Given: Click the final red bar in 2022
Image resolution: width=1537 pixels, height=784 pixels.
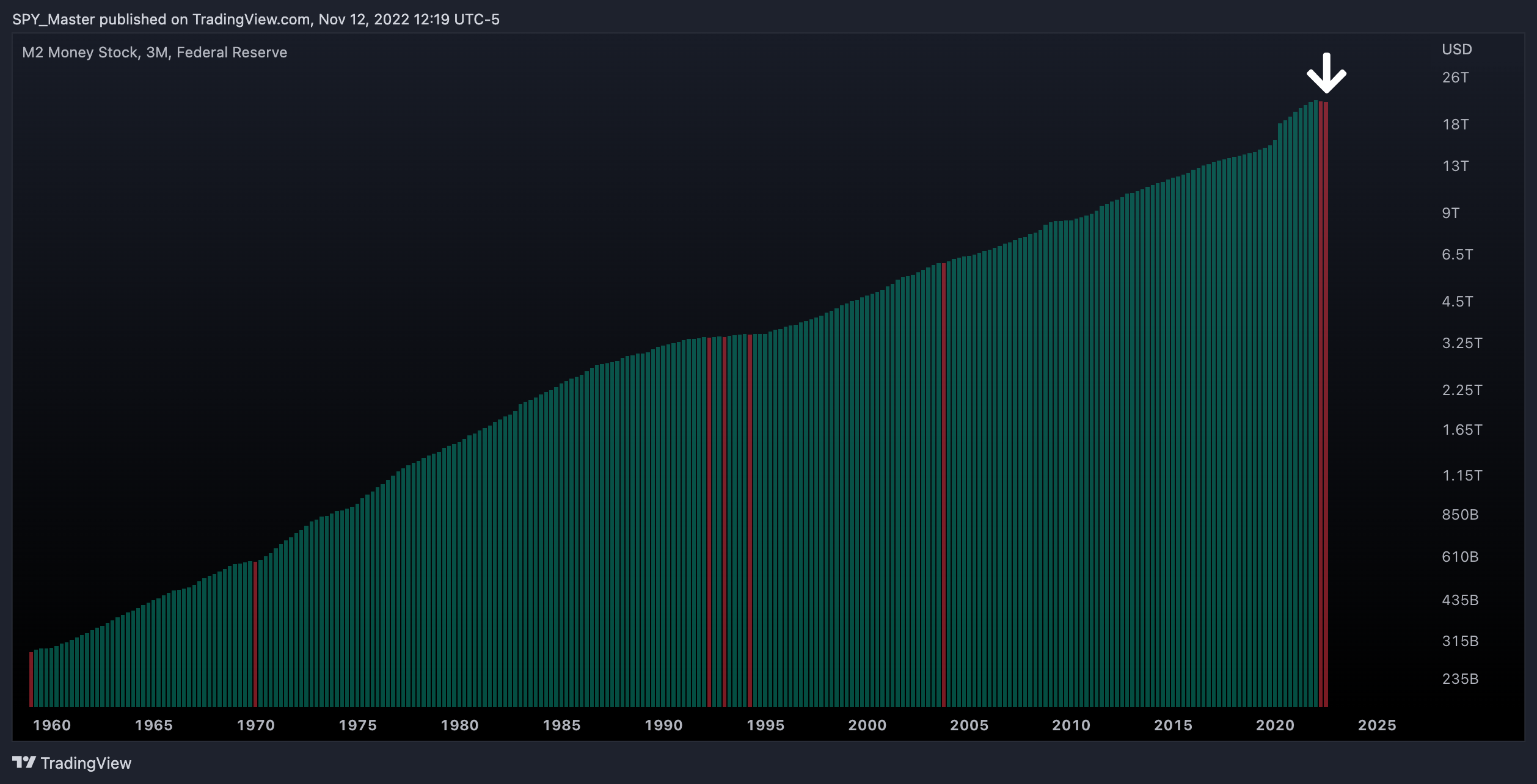Looking at the screenshot, I should click(1326, 404).
